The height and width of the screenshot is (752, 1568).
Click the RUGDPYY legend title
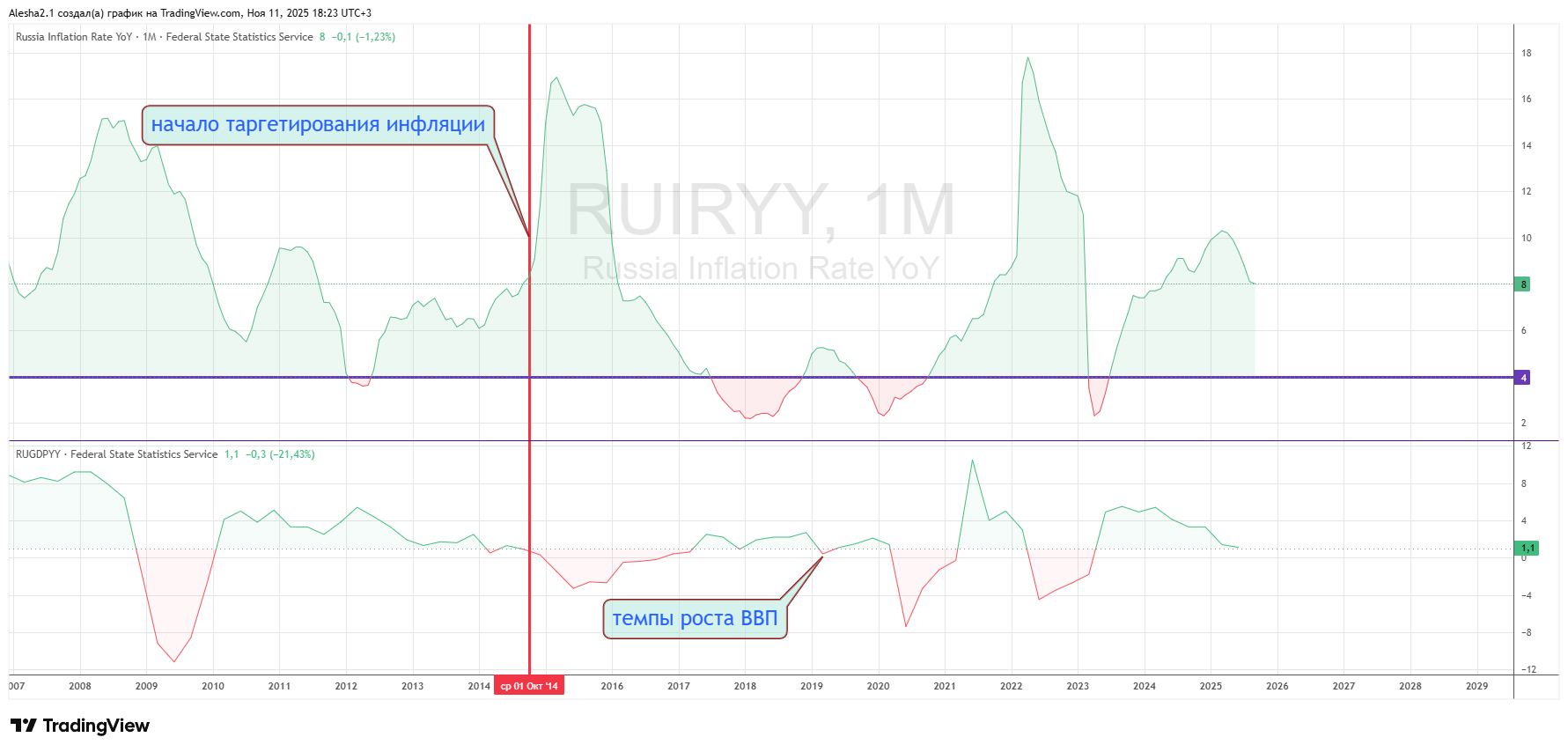(x=38, y=454)
